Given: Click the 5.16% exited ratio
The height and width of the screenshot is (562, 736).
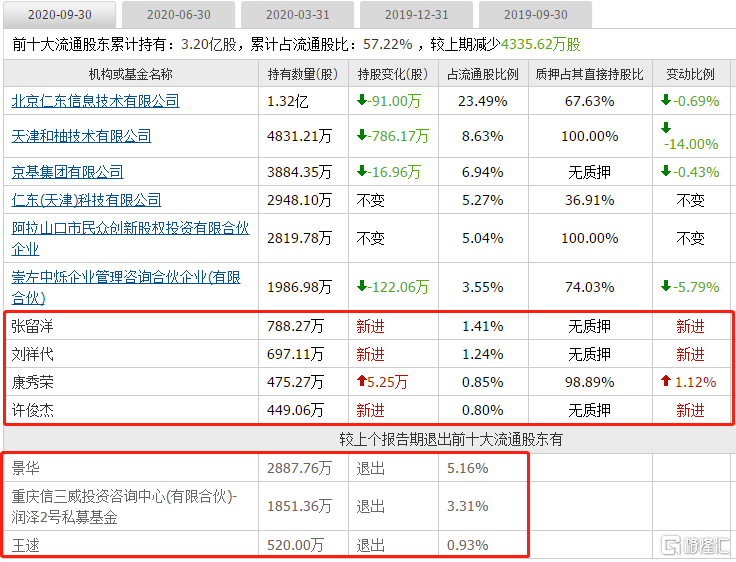Looking at the screenshot, I should pos(468,468).
